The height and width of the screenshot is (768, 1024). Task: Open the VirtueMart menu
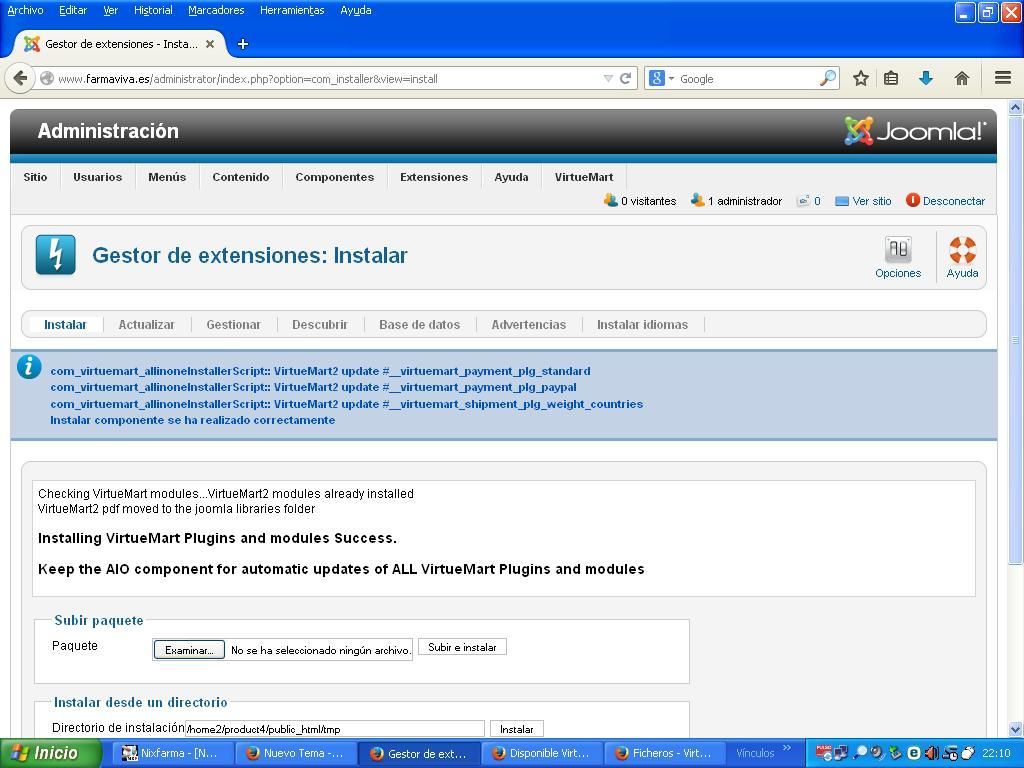[x=584, y=177]
